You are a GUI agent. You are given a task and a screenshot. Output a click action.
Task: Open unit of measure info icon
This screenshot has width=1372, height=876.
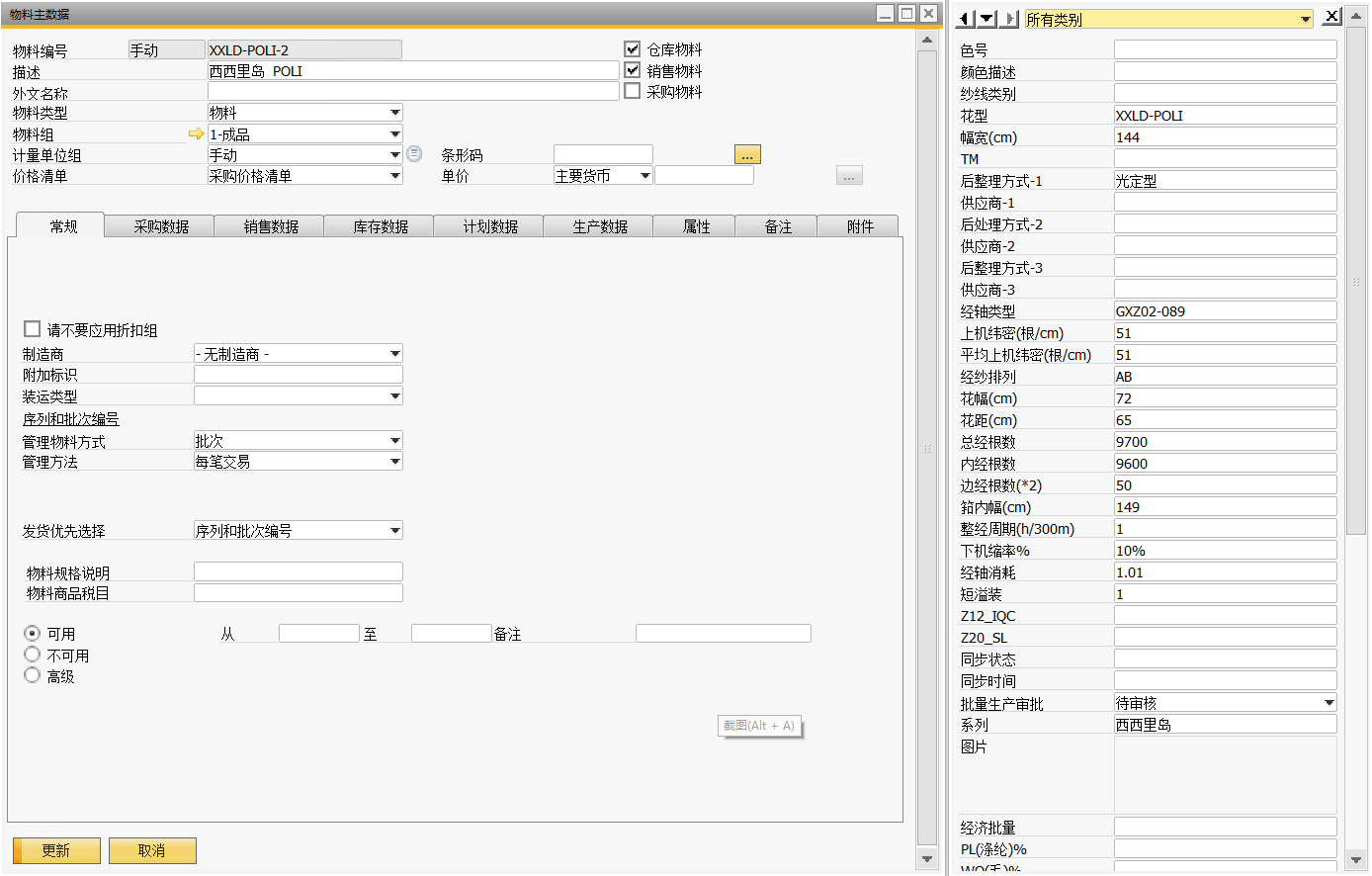[x=414, y=154]
